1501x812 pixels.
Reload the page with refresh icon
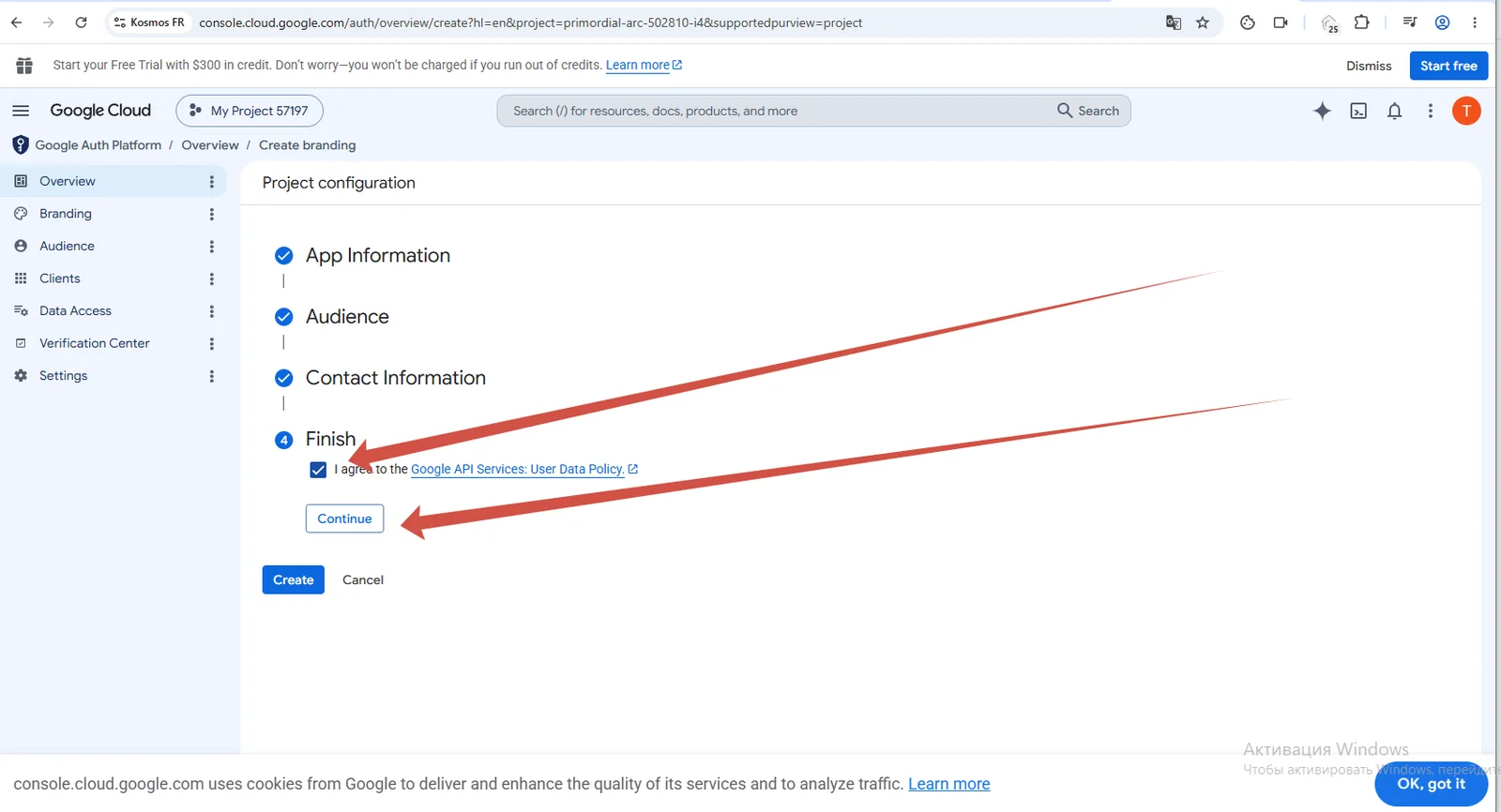pos(82,23)
